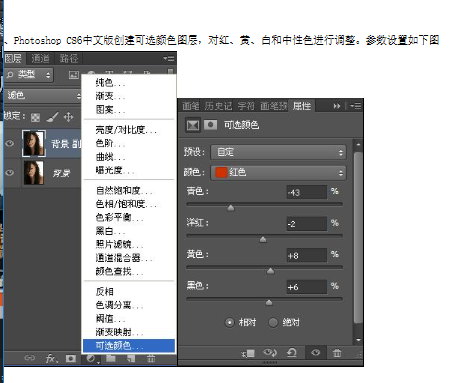
Task: Choose 照片滤镜 from the menu
Action: point(129,244)
